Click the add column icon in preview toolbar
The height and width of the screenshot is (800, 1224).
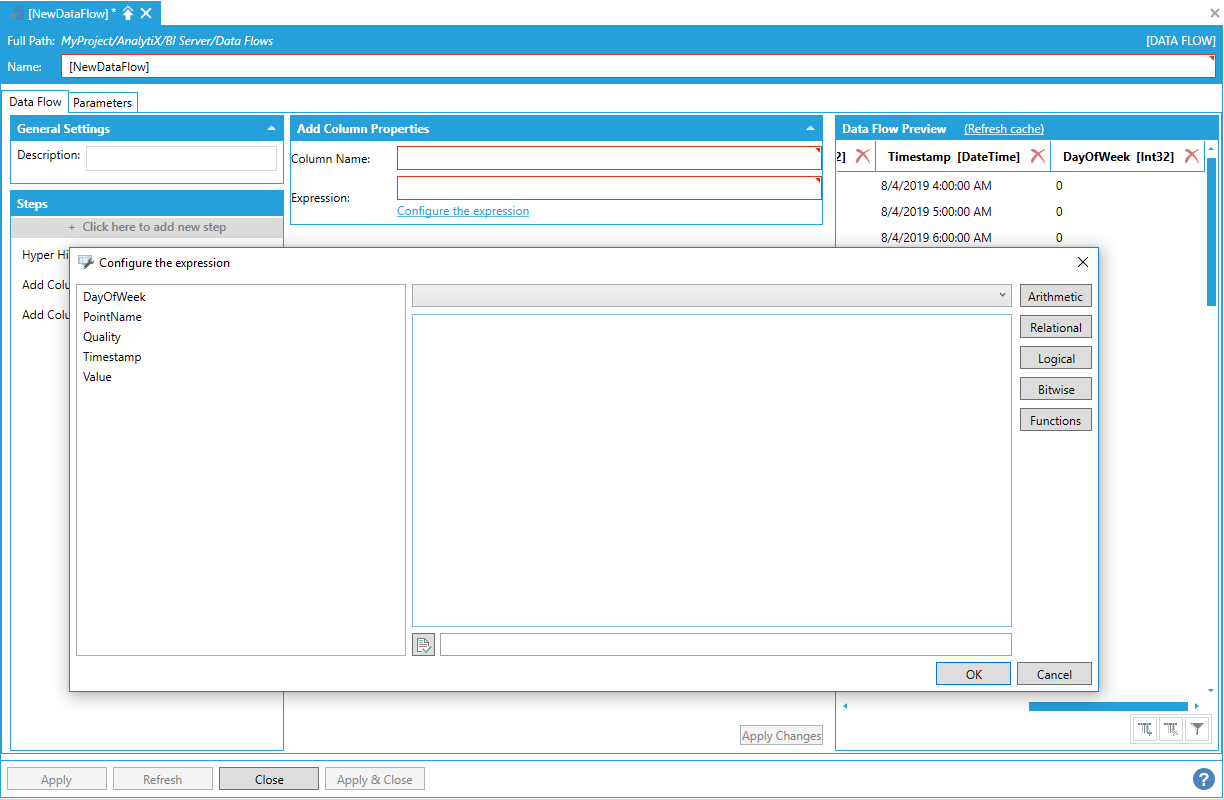point(1145,729)
